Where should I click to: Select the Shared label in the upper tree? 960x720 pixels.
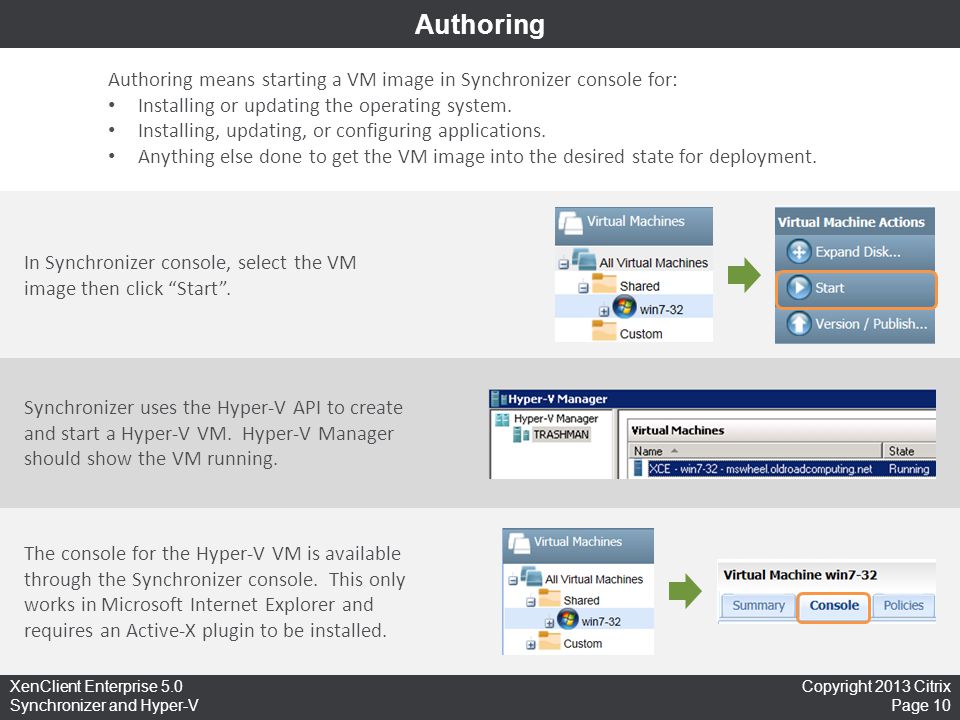[x=640, y=286]
